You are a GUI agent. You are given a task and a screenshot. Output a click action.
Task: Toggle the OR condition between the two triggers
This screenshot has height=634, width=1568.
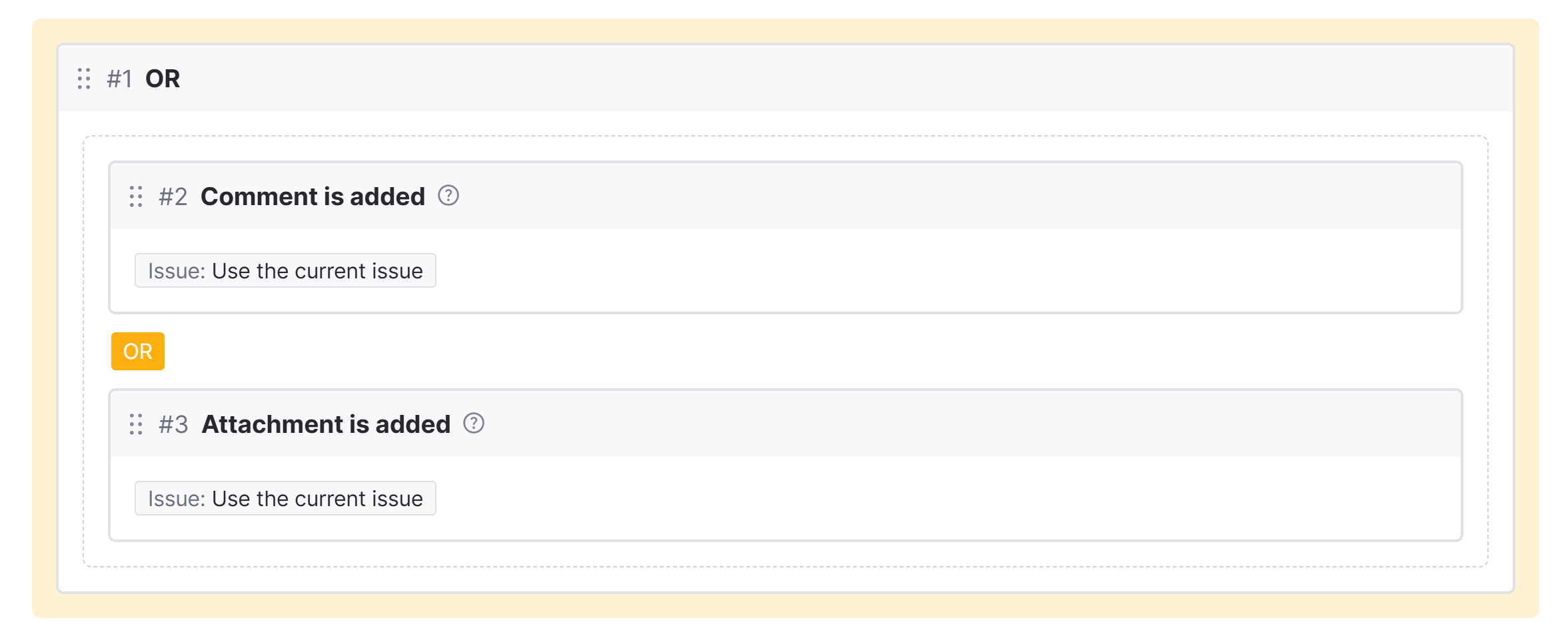(x=137, y=351)
